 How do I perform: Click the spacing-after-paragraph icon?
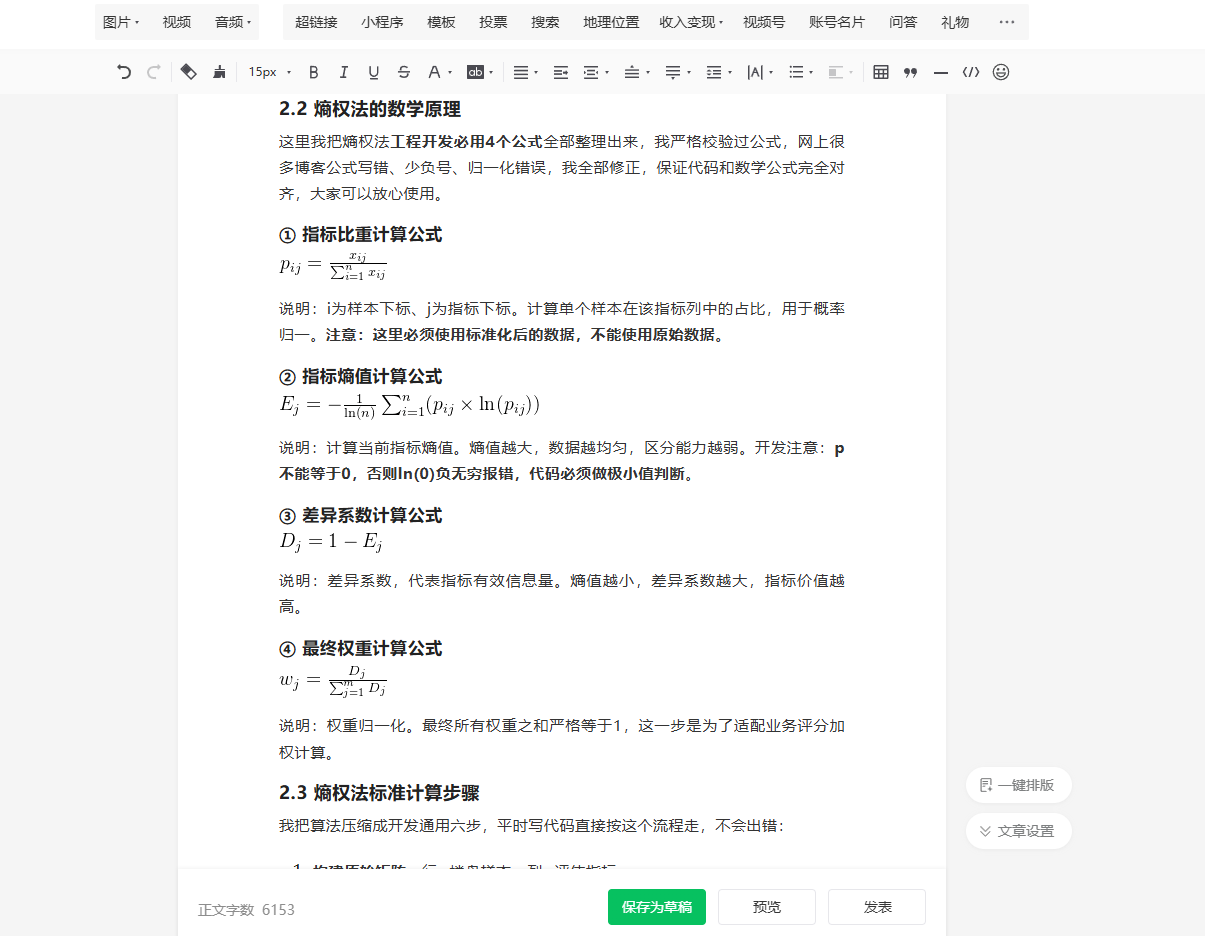673,72
